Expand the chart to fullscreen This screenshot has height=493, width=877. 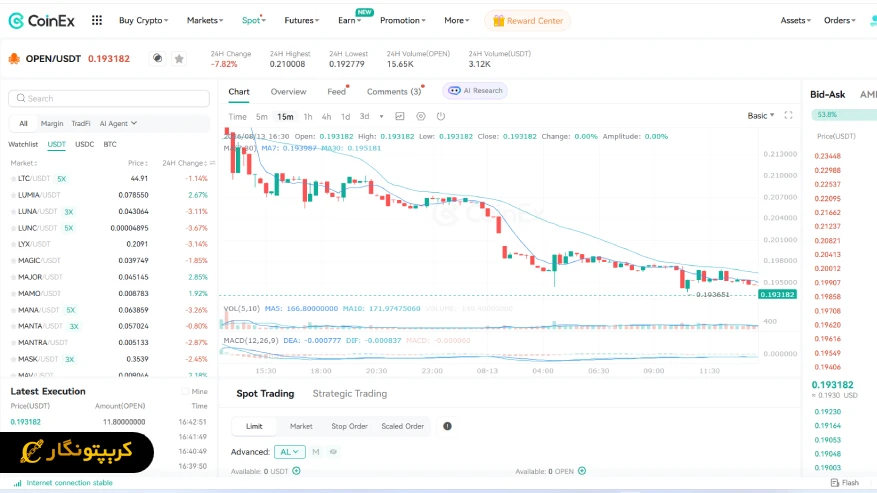[788, 115]
